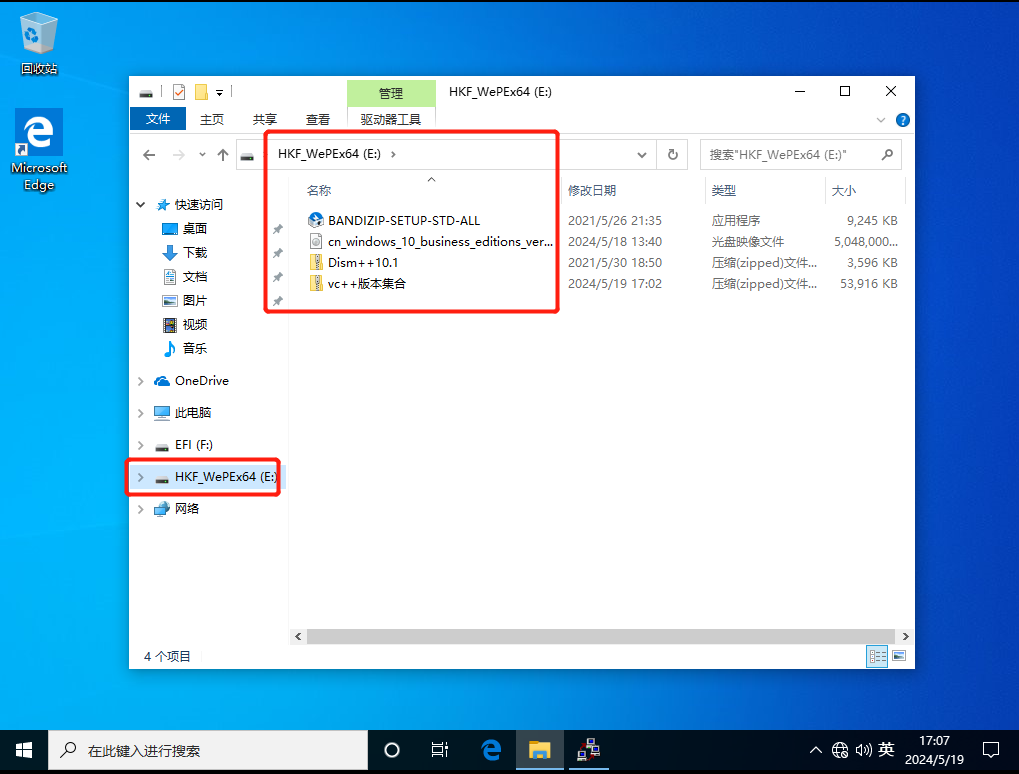Expand the 网络 tree node
The height and width of the screenshot is (774, 1019).
tap(140, 509)
